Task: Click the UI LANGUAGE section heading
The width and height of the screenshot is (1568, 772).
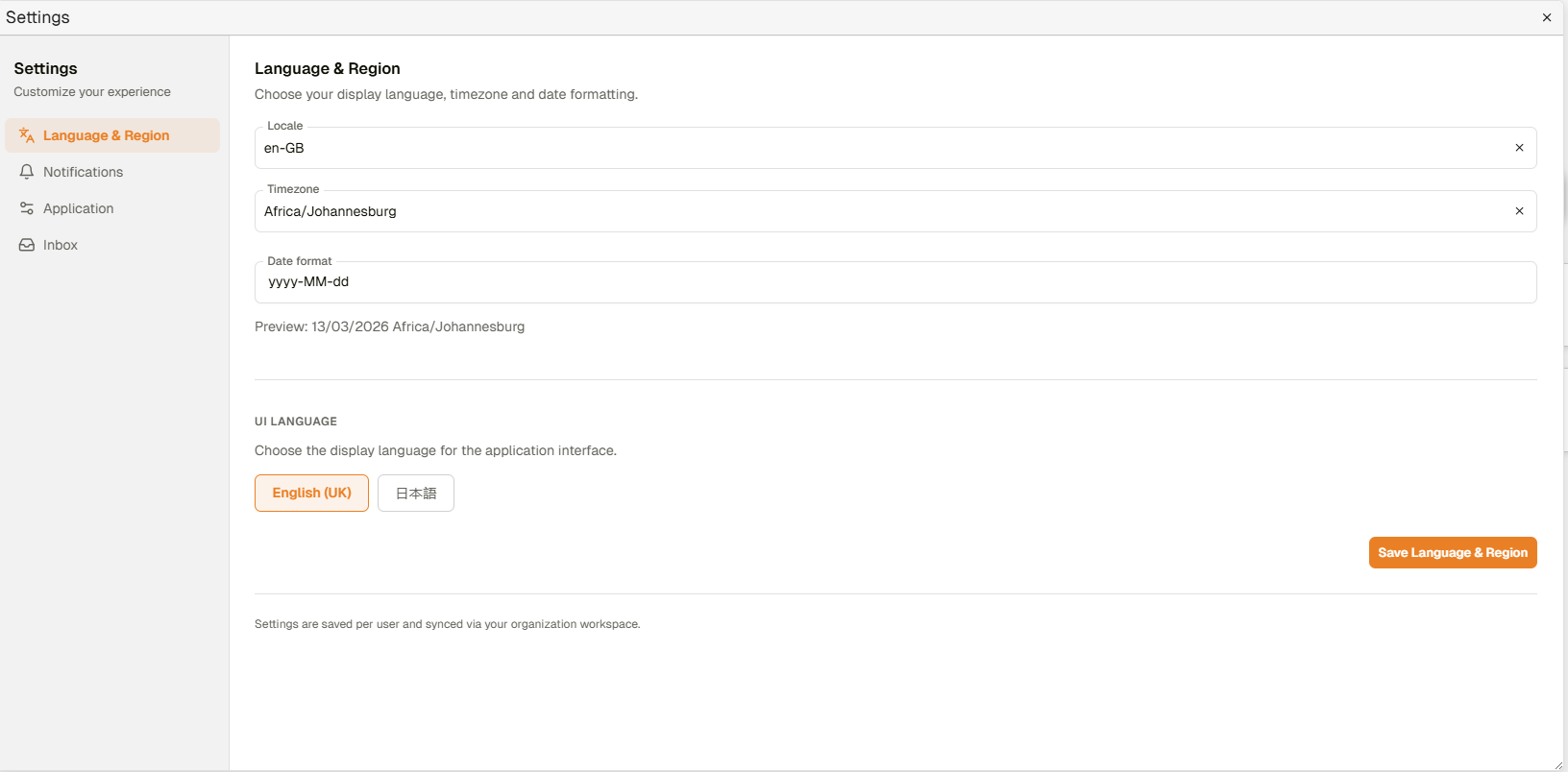Action: pyautogui.click(x=296, y=422)
